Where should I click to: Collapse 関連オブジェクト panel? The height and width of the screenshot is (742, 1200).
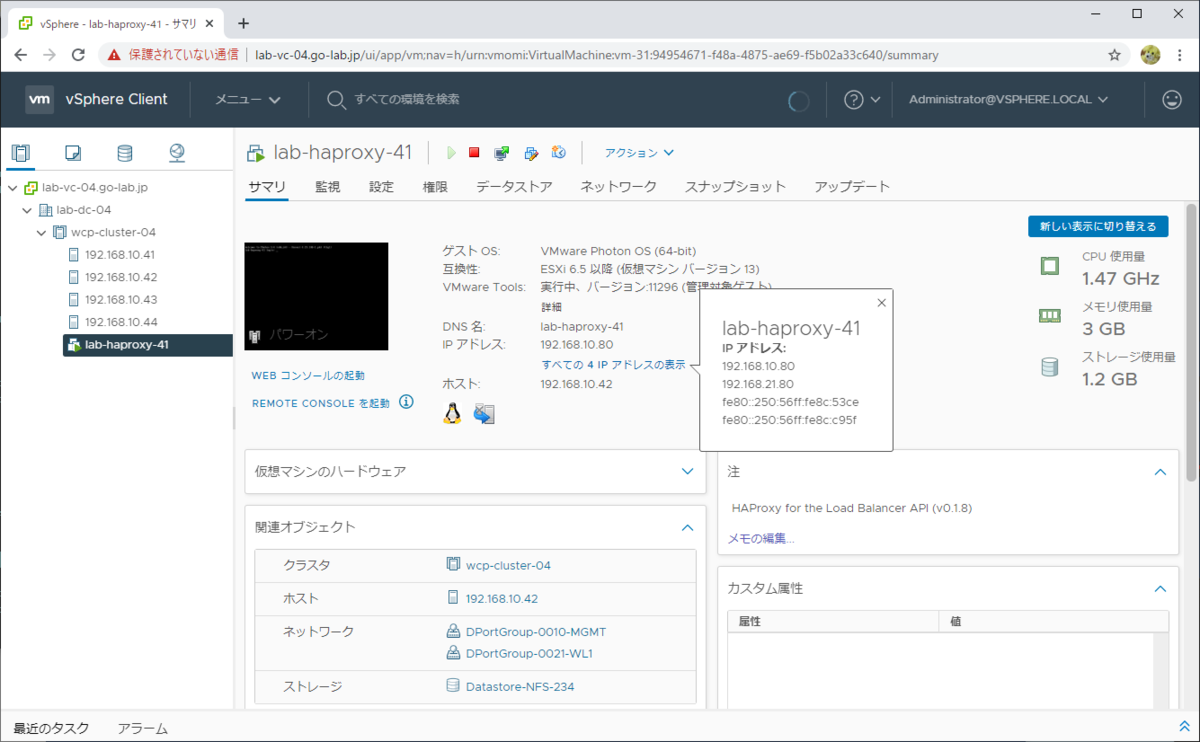coord(687,527)
